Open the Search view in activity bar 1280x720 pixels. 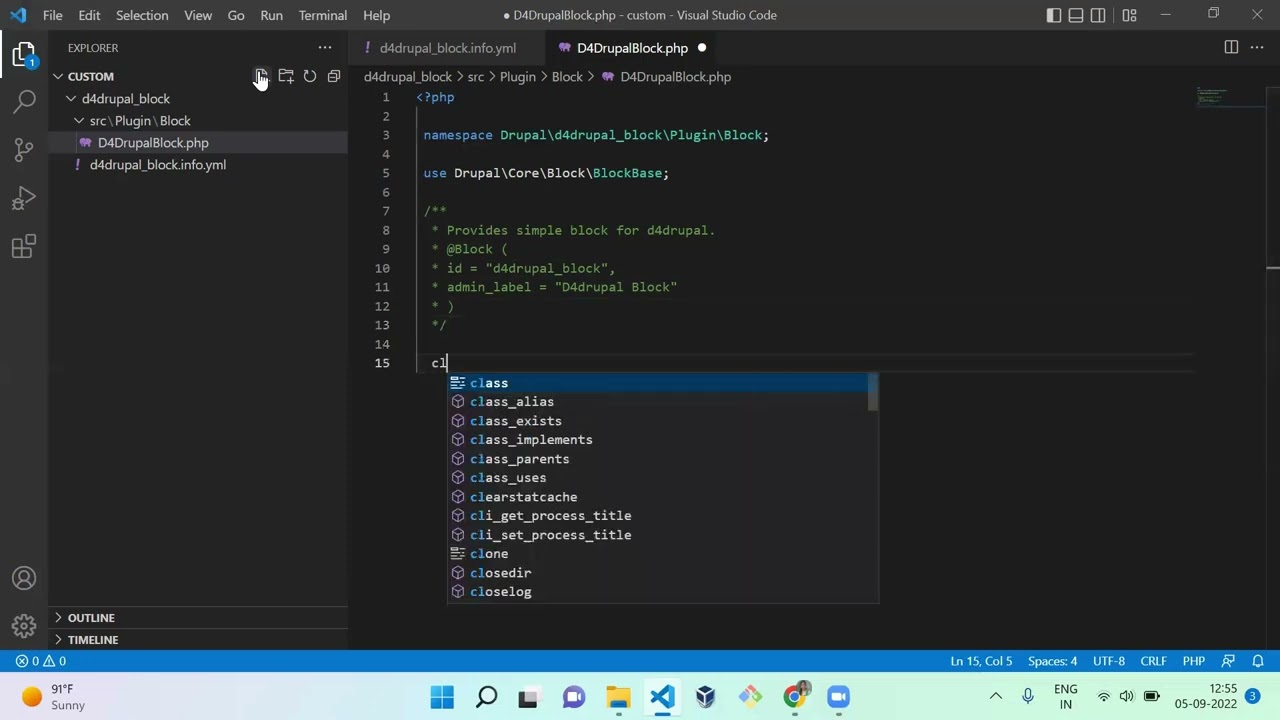[x=24, y=101]
